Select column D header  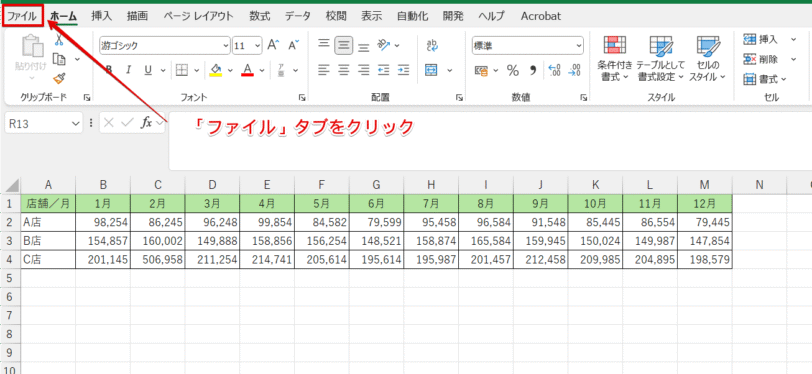[212, 184]
